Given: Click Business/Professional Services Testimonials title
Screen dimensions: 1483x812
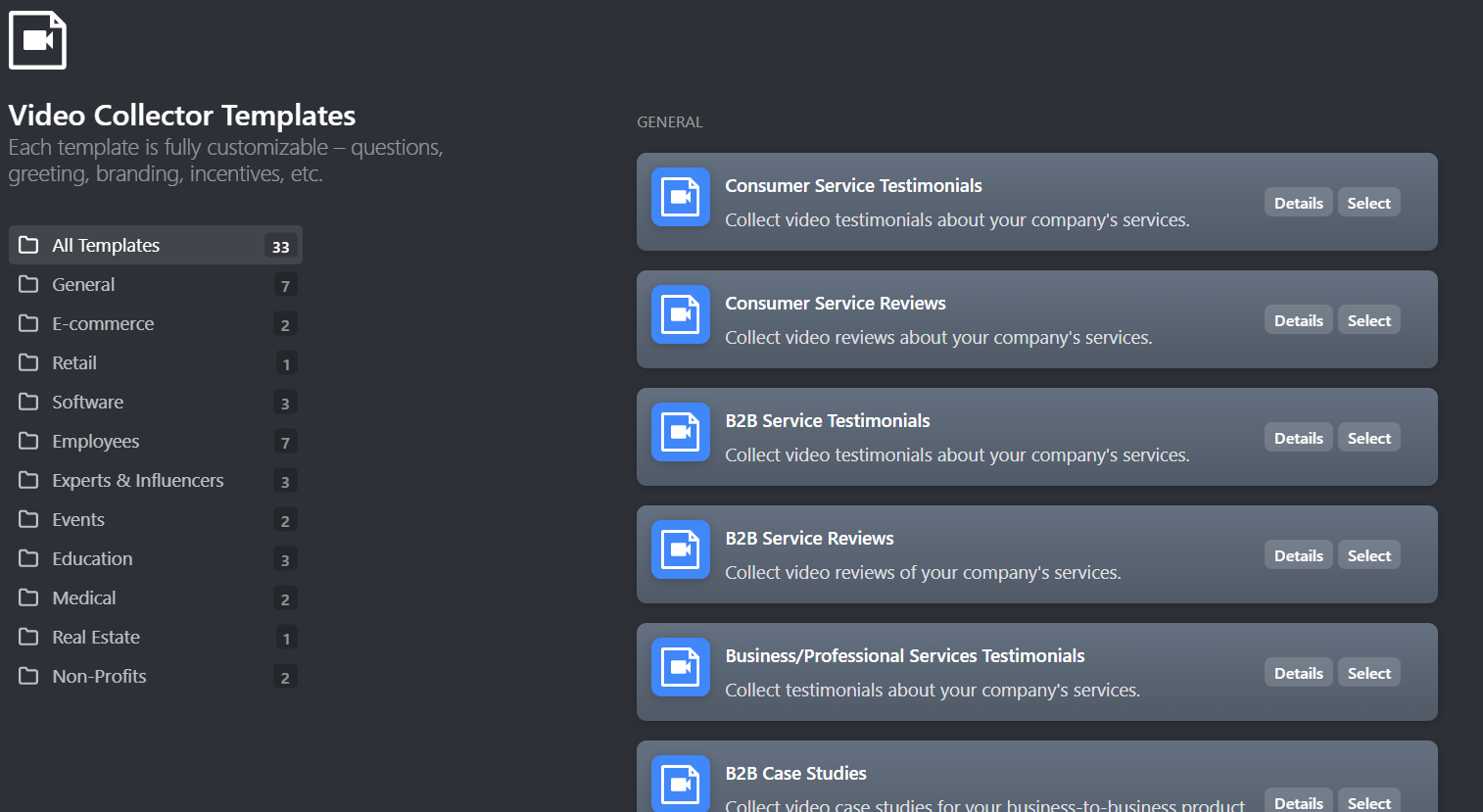Looking at the screenshot, I should coord(905,655).
